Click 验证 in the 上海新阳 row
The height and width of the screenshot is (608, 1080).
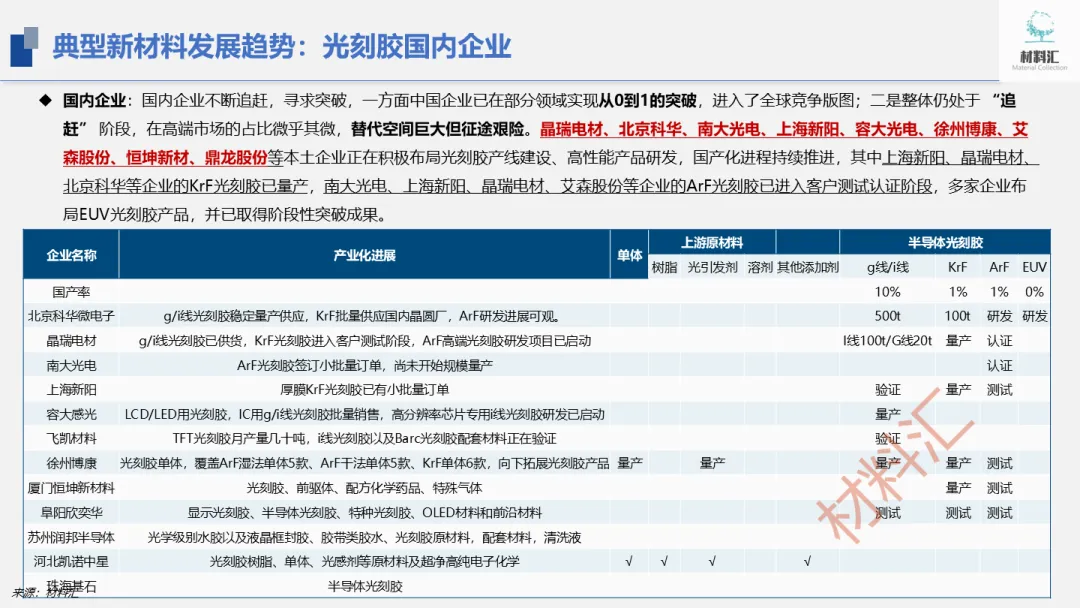click(887, 390)
